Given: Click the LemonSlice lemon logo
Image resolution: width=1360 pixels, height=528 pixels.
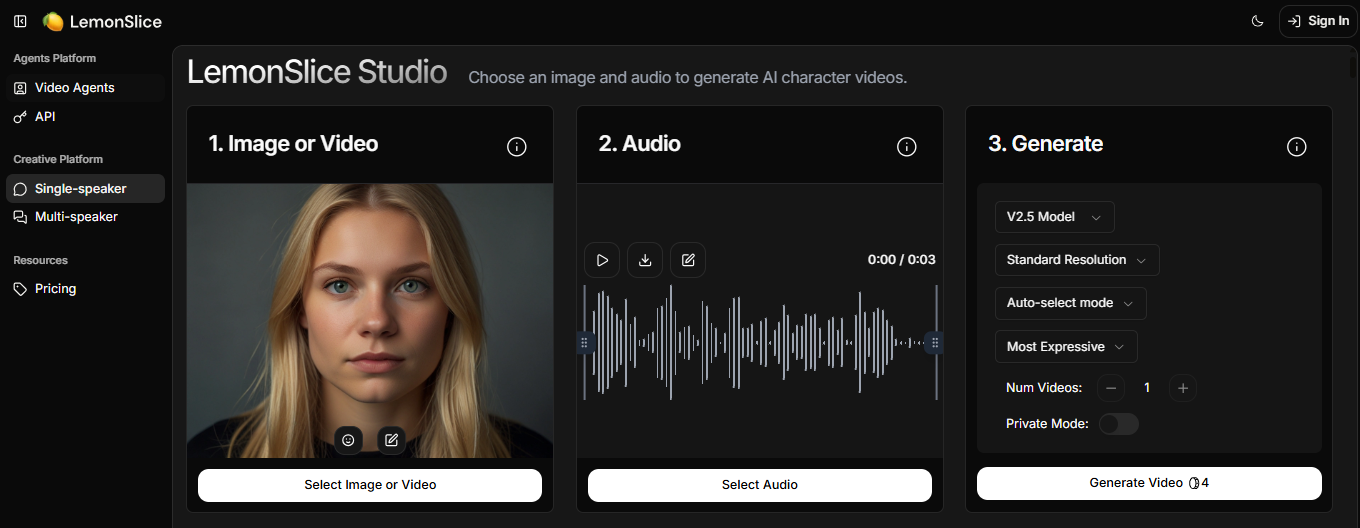Looking at the screenshot, I should click(53, 21).
